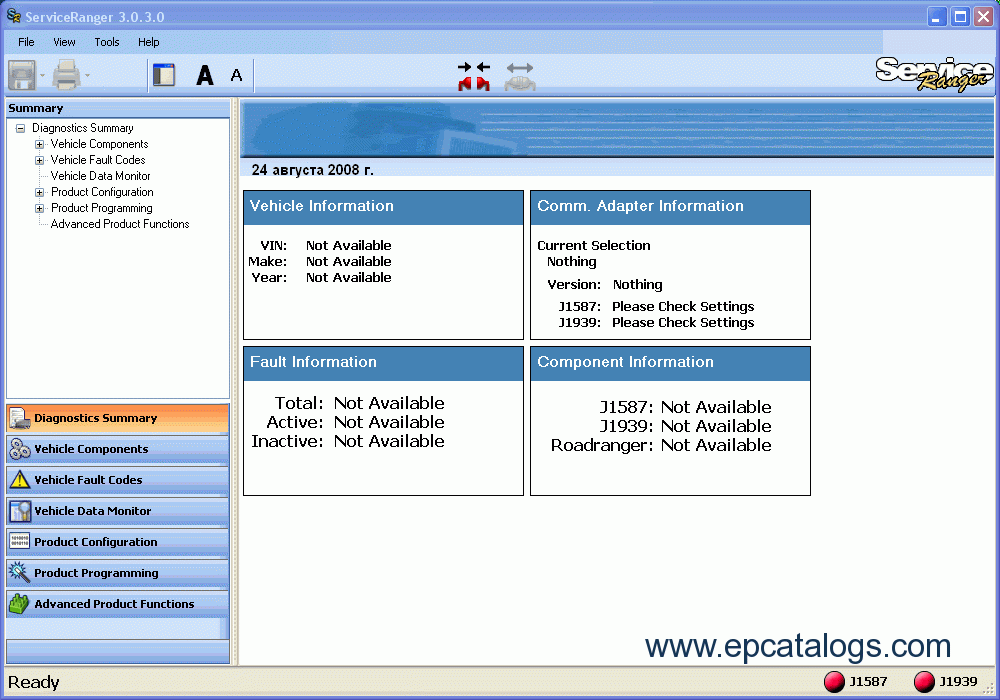This screenshot has width=1000, height=700.
Task: Click the J1939 'Please Check Settings' text
Action: [x=683, y=323]
